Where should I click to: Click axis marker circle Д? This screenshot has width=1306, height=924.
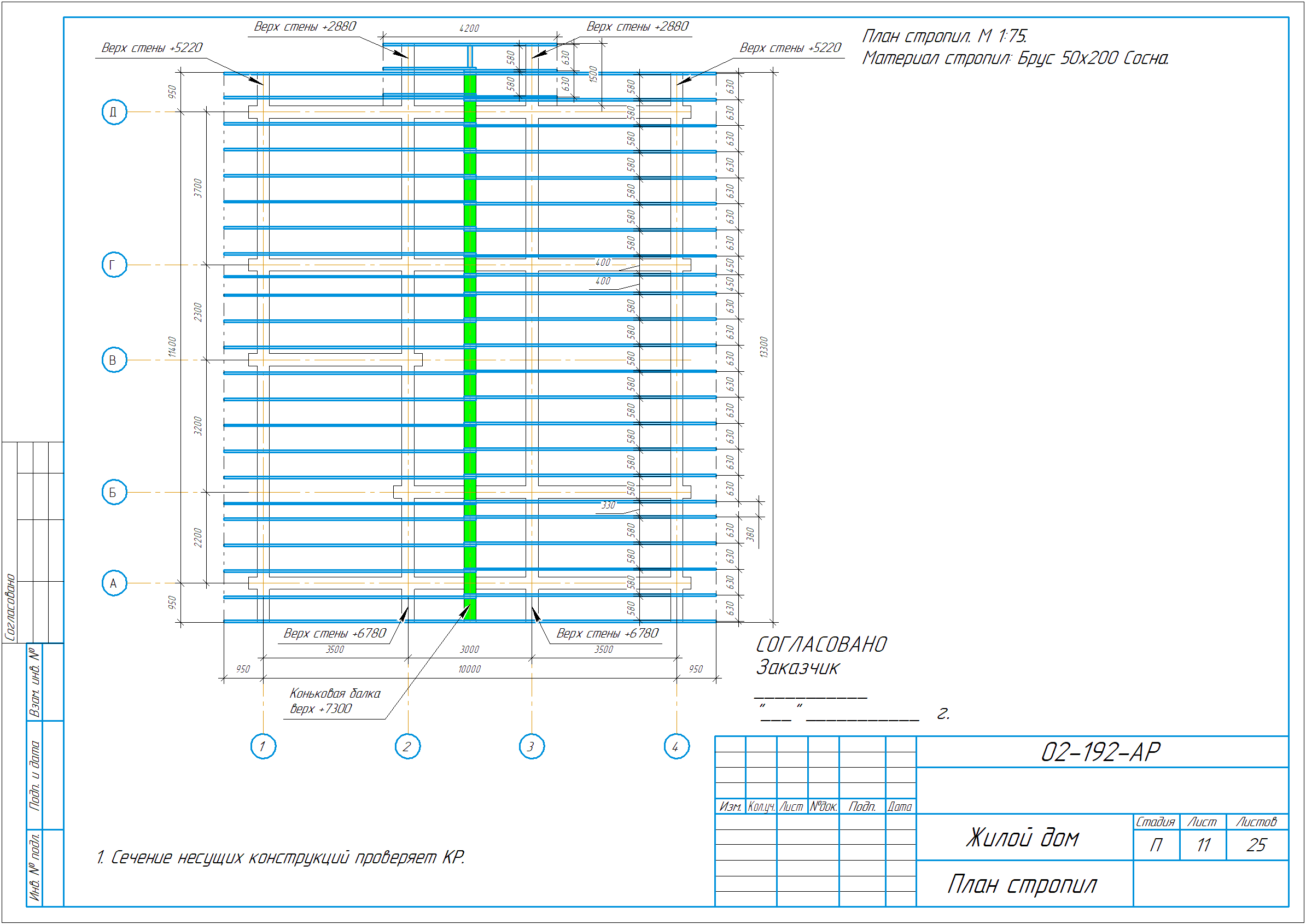point(114,112)
